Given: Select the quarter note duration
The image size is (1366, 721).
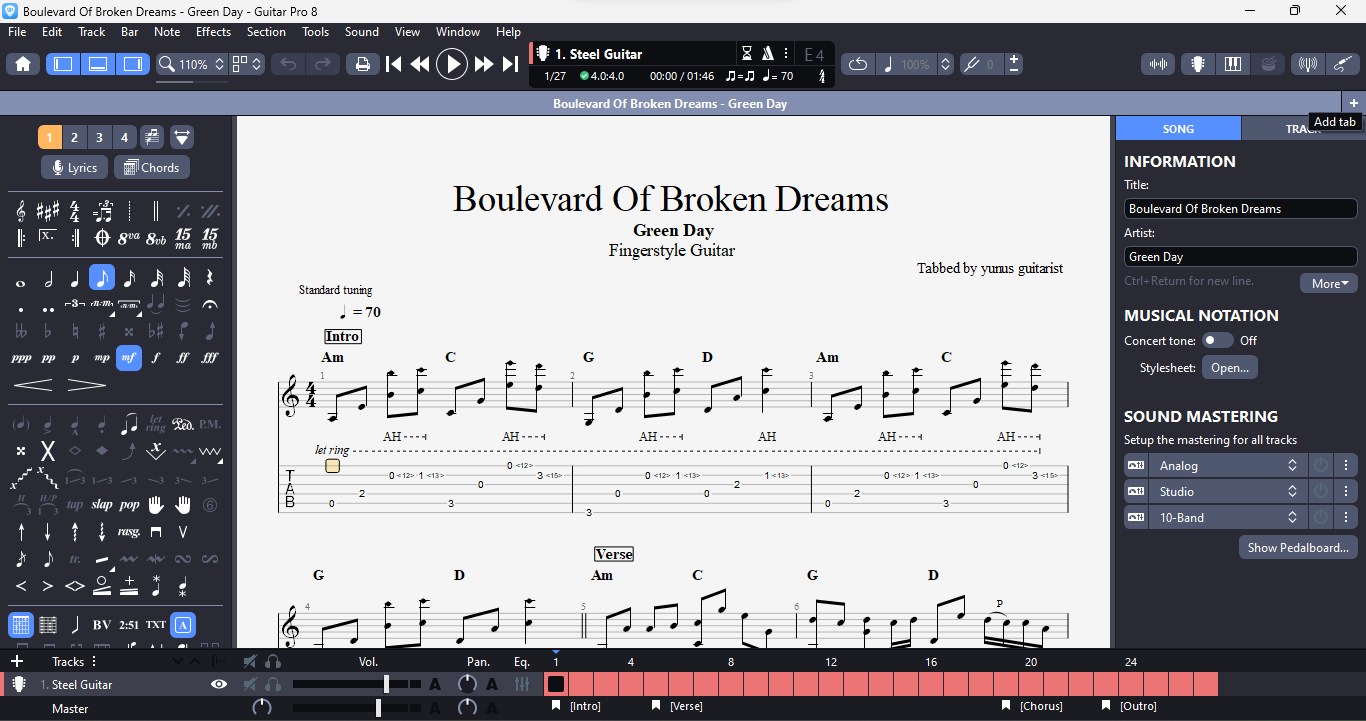Looking at the screenshot, I should pos(75,278).
